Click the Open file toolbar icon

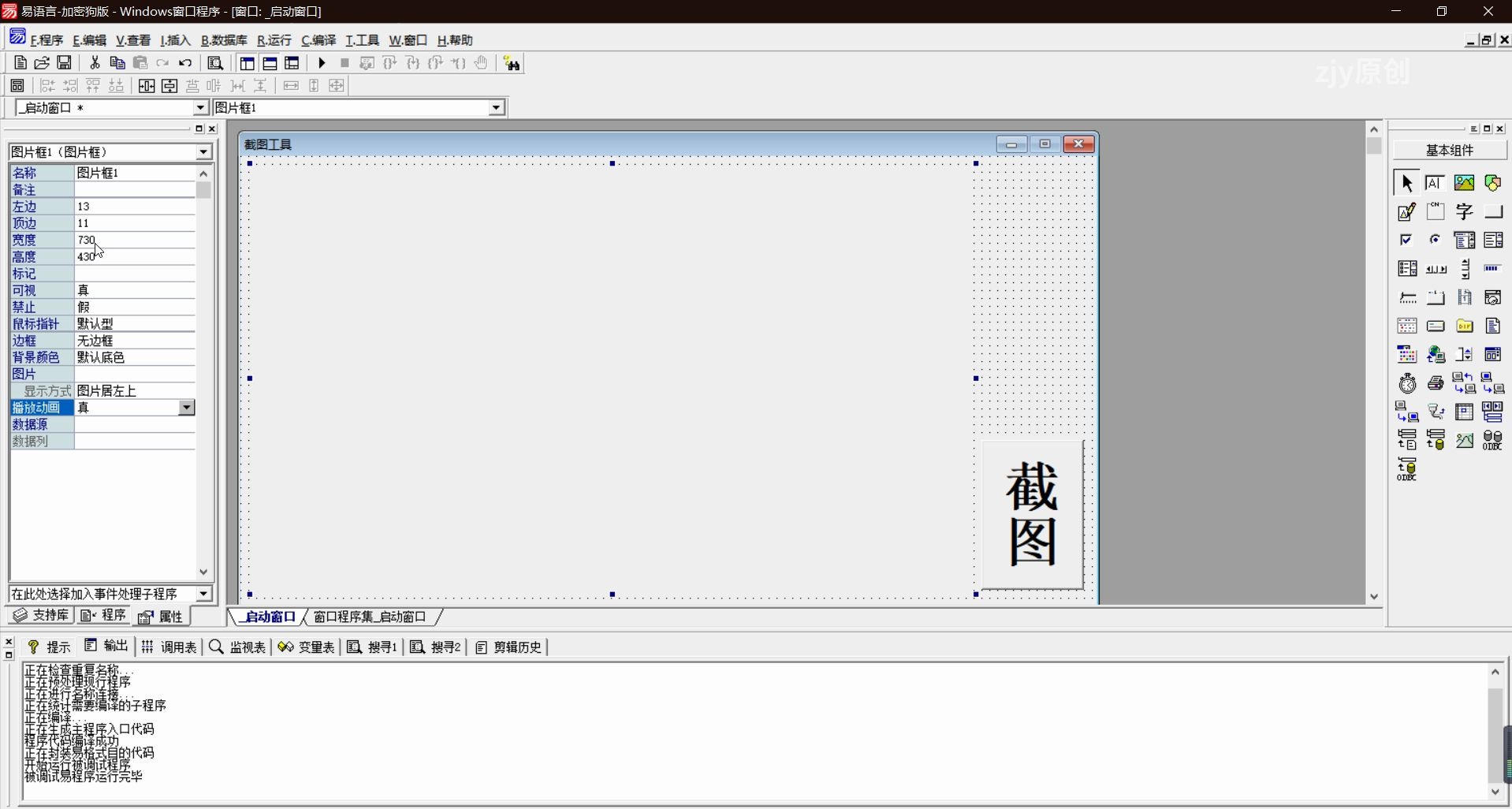[x=43, y=63]
